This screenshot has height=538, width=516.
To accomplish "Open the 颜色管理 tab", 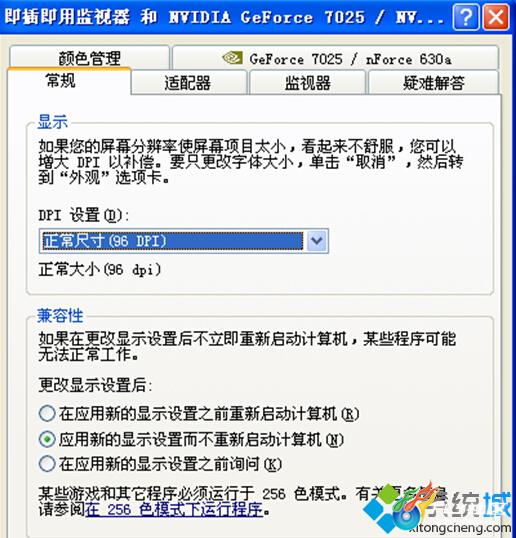I will [x=90, y=58].
